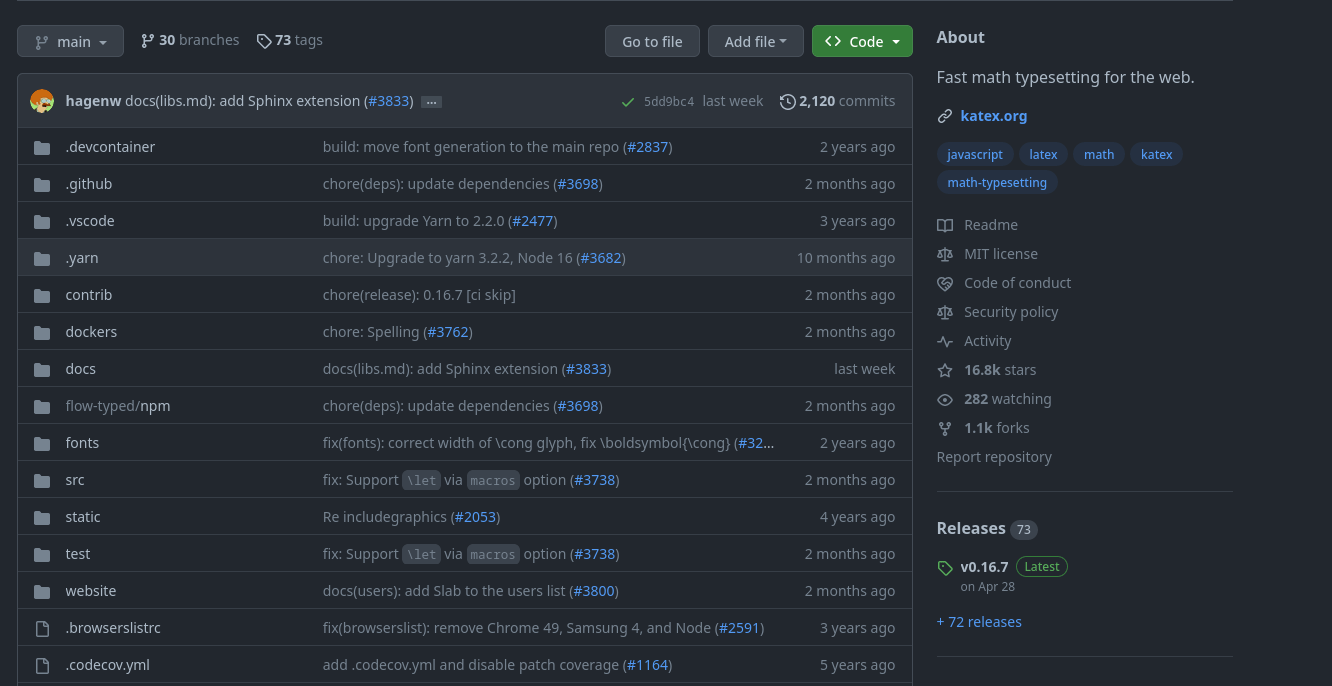The image size is (1332, 686).
Task: Select the javascript topic tag
Action: (x=975, y=154)
